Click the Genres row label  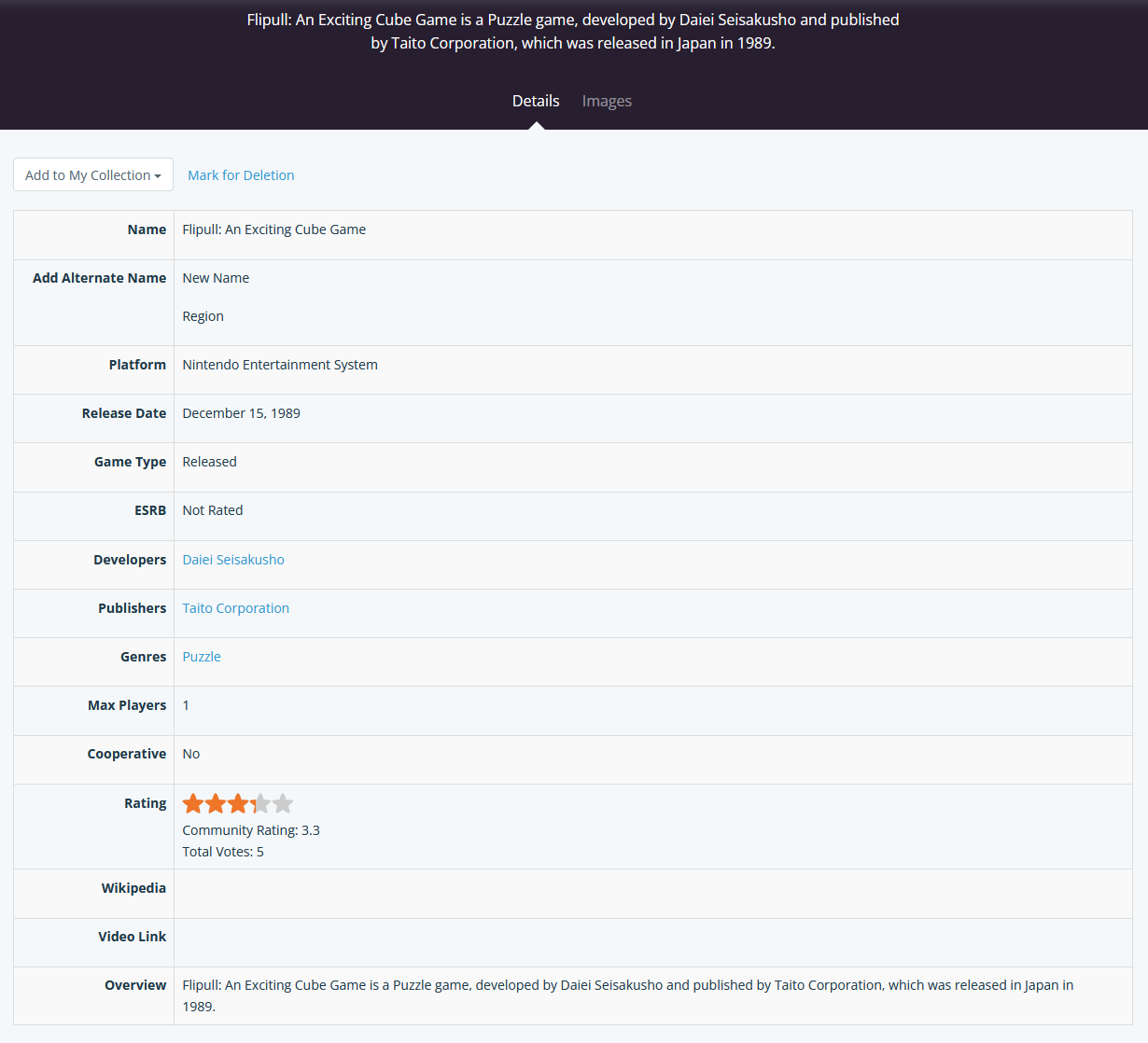point(144,657)
